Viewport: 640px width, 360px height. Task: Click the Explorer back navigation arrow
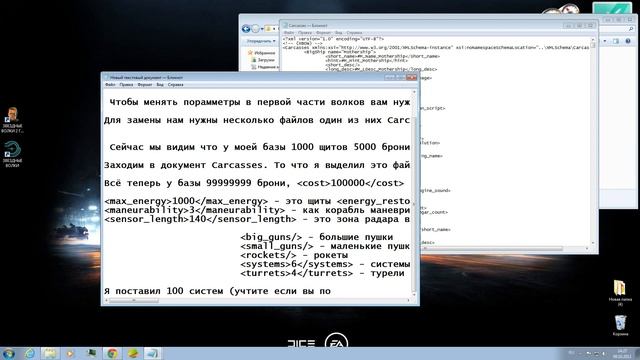[x=246, y=29]
